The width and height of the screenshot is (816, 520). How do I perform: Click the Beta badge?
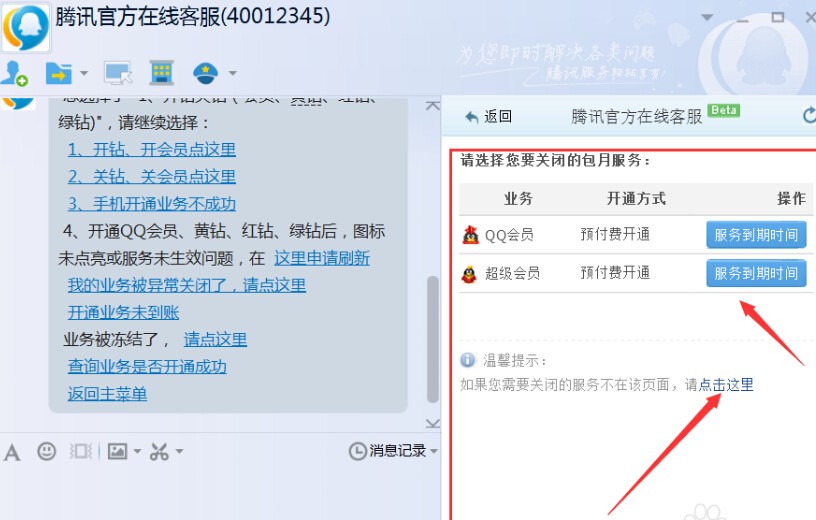coord(724,110)
